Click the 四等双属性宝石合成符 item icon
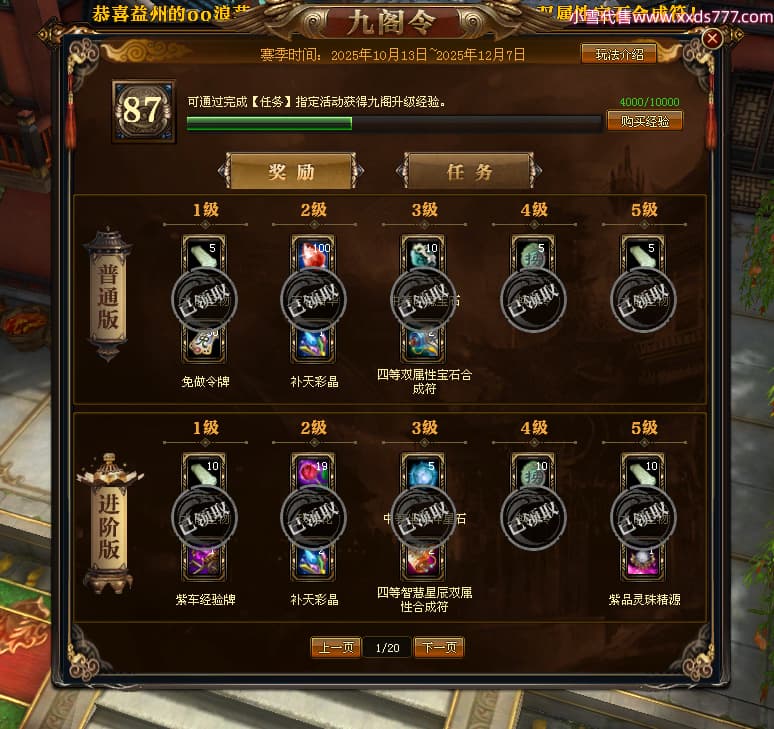The width and height of the screenshot is (774, 729). (423, 344)
